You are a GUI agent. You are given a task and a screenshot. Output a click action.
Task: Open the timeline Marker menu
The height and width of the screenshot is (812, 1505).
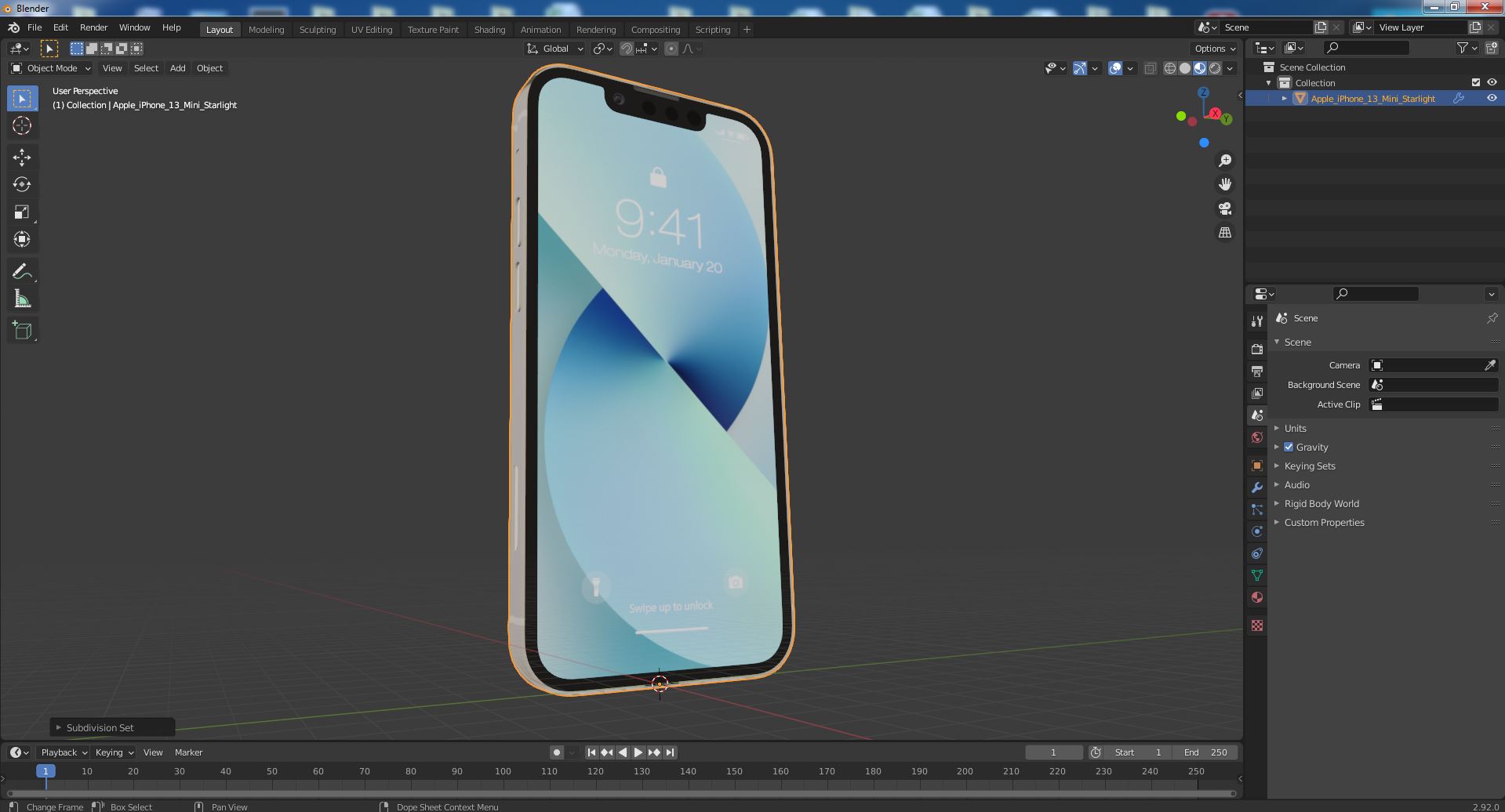[x=188, y=752]
